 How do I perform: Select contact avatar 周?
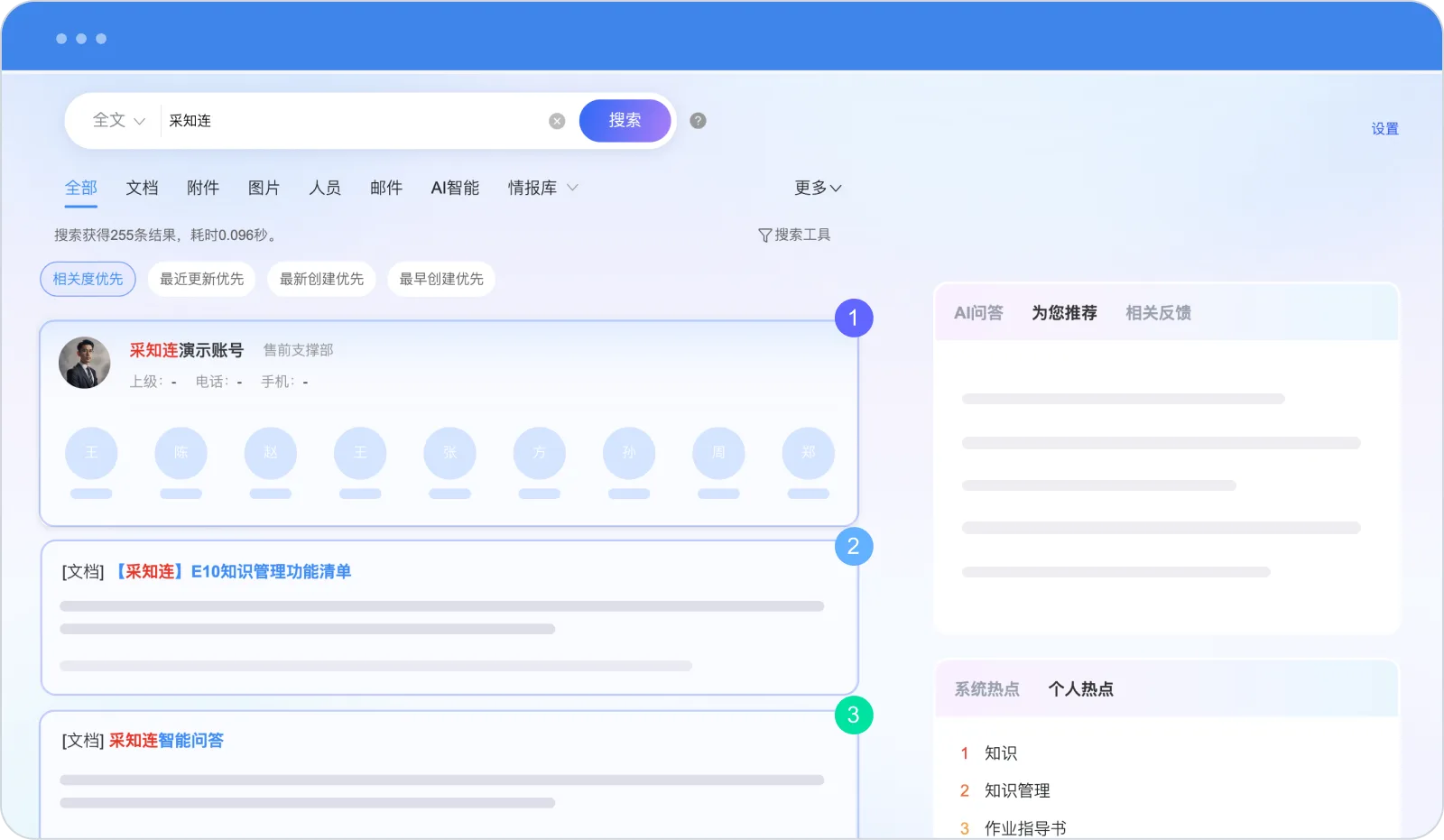718,453
